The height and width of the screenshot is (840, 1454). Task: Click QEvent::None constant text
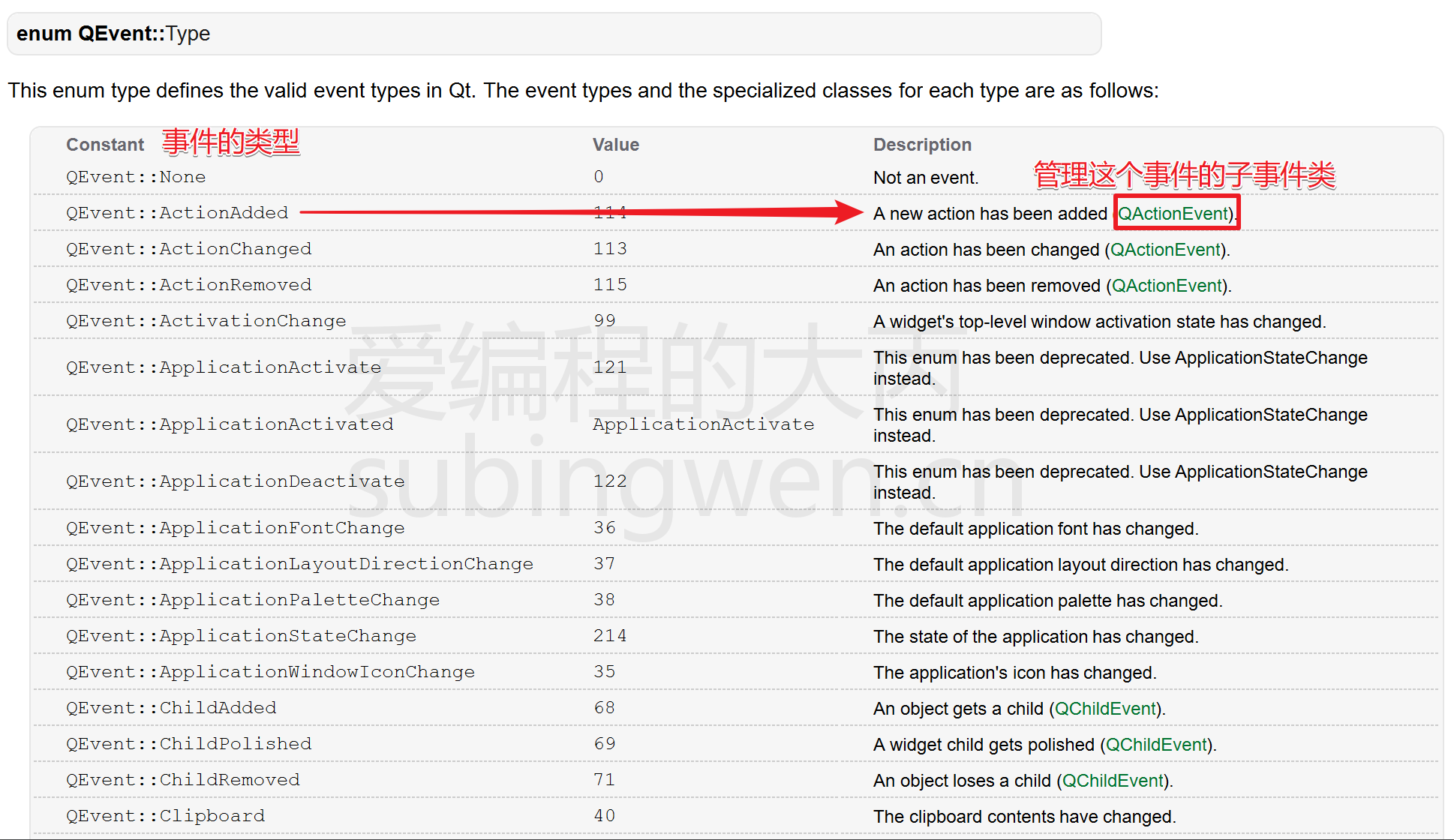[136, 177]
